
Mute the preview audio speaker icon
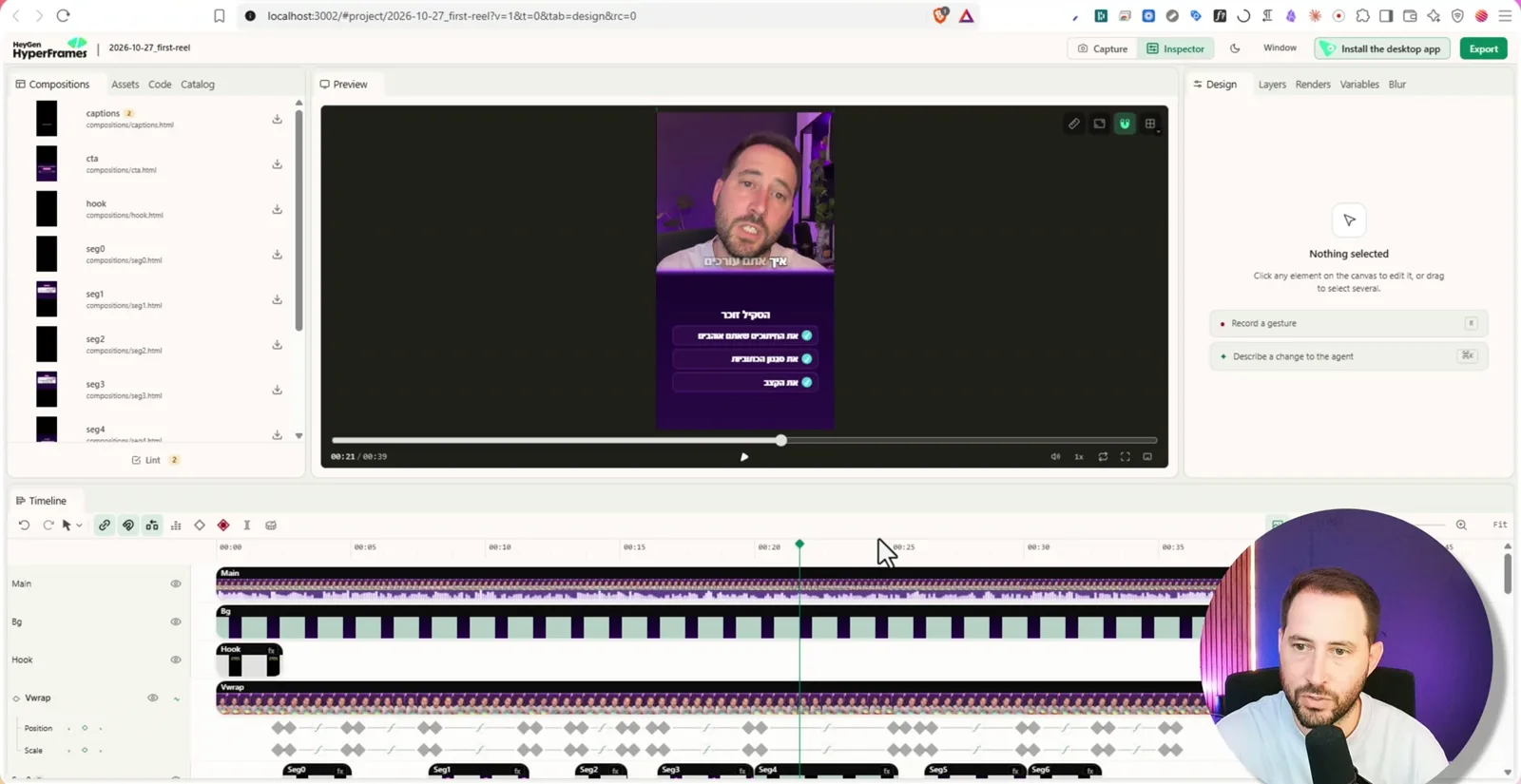(1055, 457)
